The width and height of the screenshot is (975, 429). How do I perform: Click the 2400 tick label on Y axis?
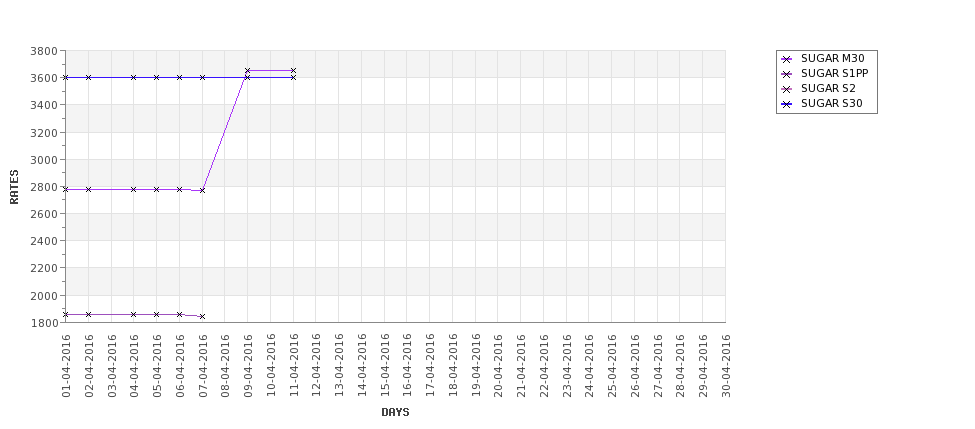44,241
